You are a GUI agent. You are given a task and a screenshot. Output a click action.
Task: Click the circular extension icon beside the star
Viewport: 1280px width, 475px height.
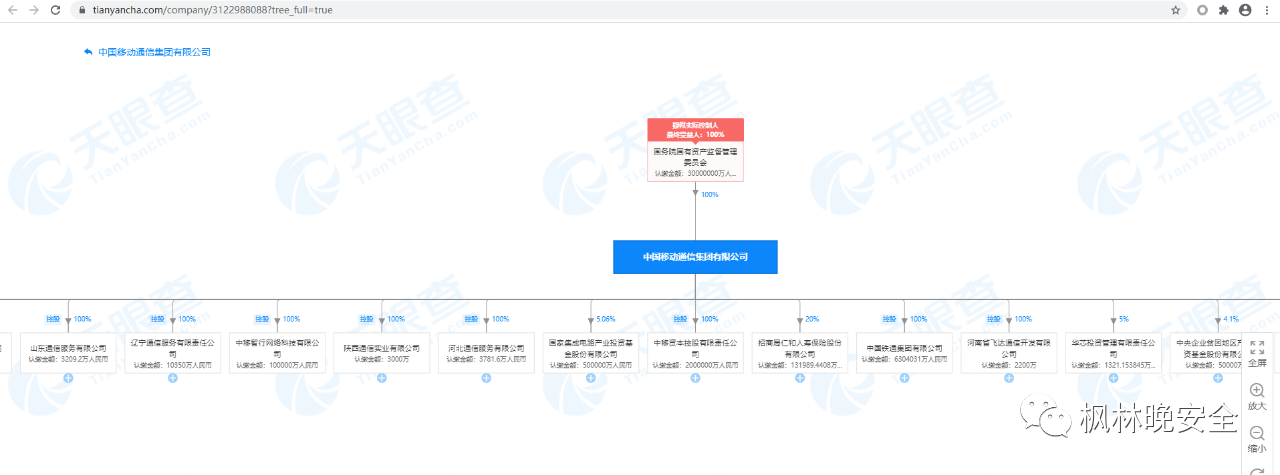(x=1201, y=9)
